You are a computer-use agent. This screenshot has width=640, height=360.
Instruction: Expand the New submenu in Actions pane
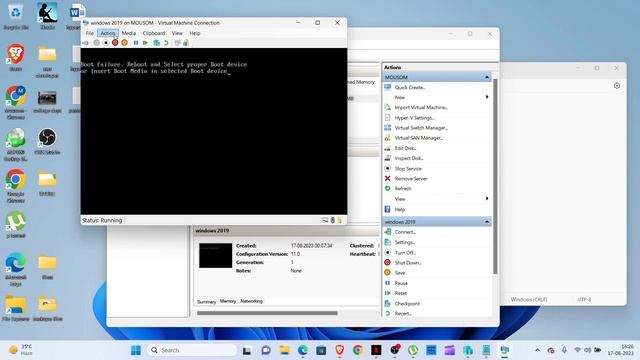coord(487,97)
